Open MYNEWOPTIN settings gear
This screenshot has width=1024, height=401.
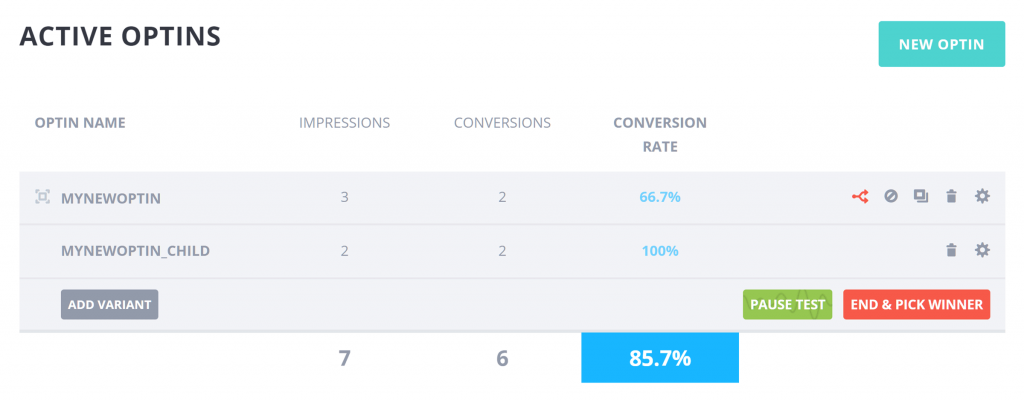[982, 196]
